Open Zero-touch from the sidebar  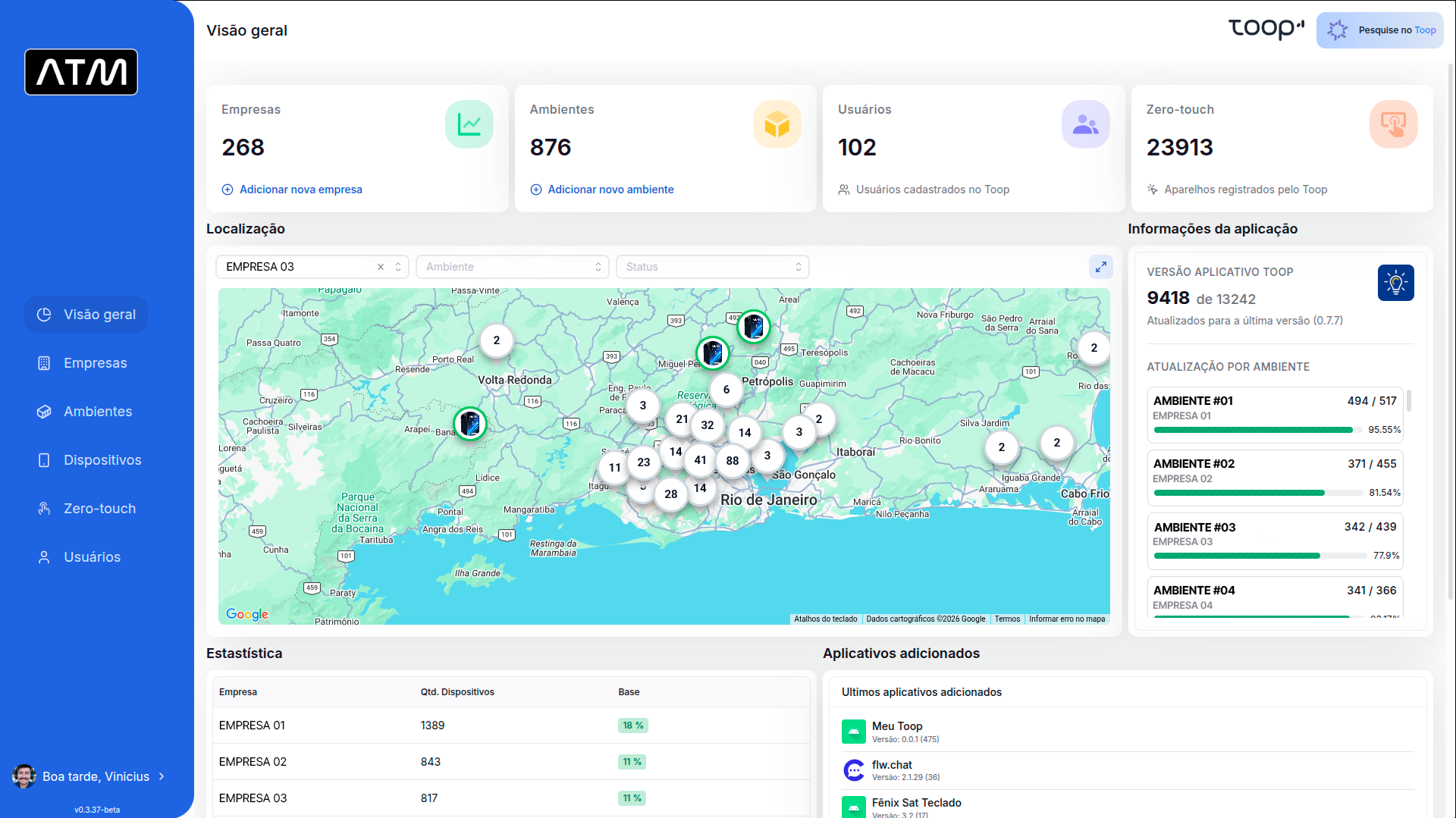[99, 509]
